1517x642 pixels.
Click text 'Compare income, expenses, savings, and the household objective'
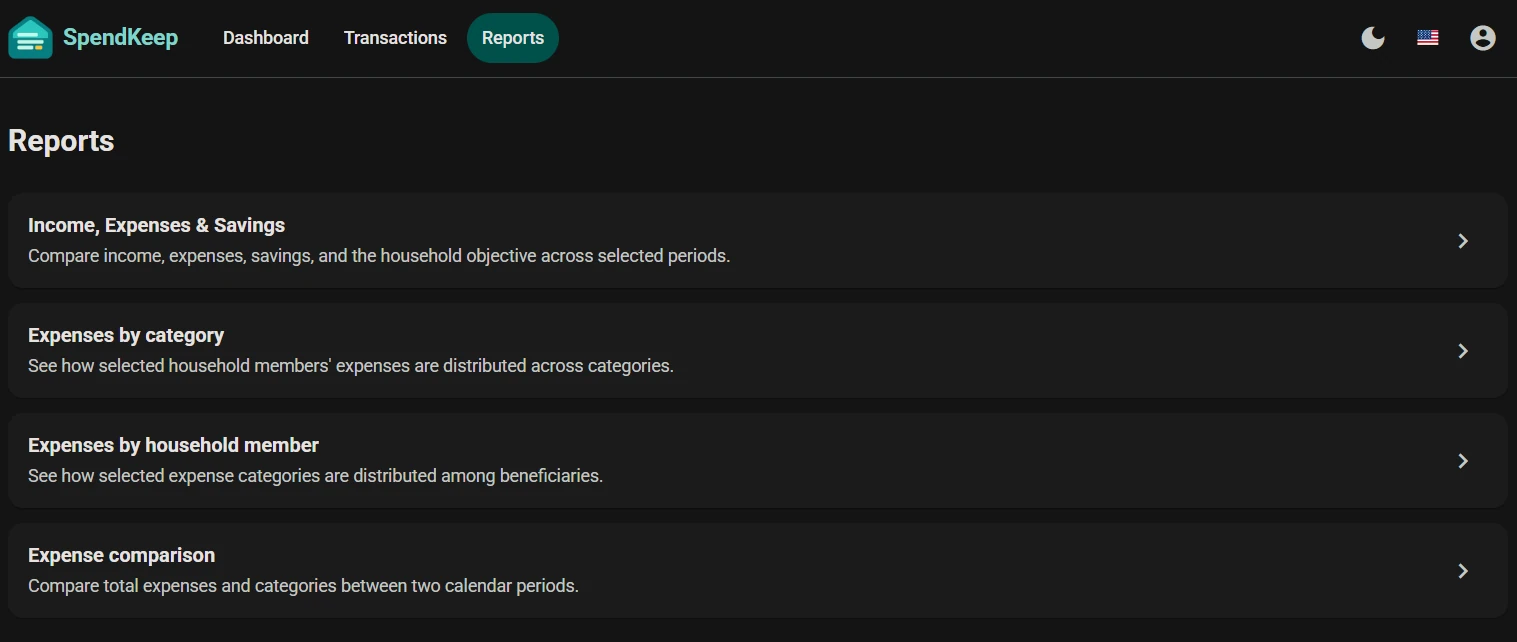pyautogui.click(x=282, y=256)
